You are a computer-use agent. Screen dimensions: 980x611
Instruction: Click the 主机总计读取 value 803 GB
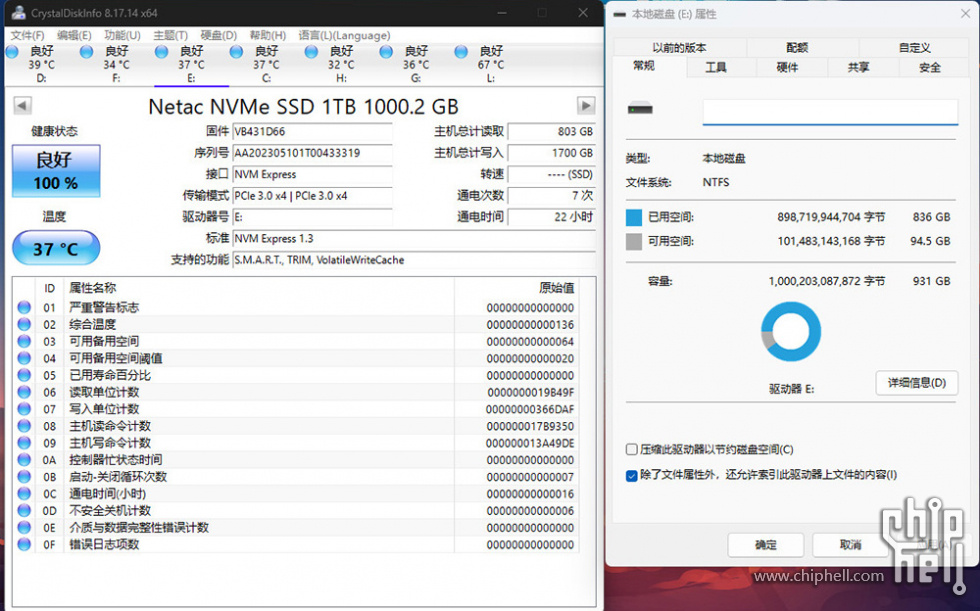(551, 132)
